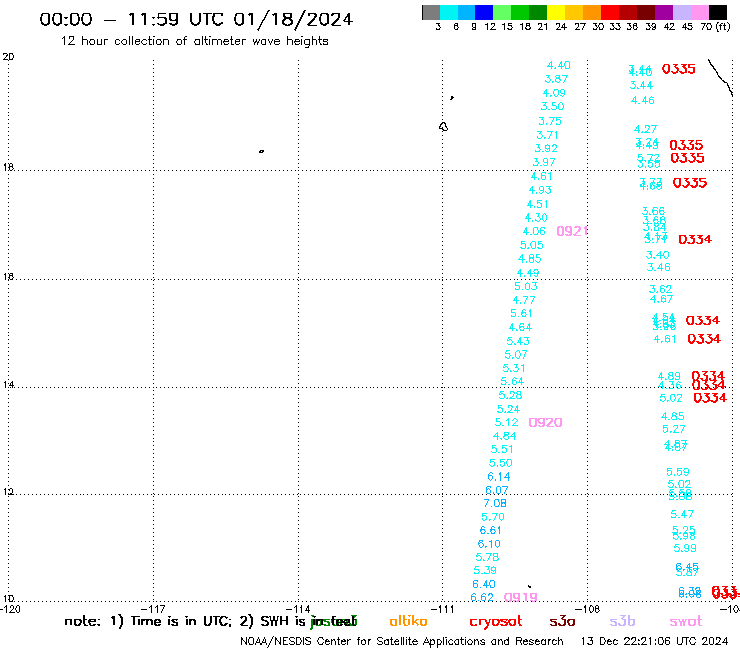Select the subtitle 12 hour collection of altimeter wave heights
This screenshot has width=740, height=650.
point(194,42)
